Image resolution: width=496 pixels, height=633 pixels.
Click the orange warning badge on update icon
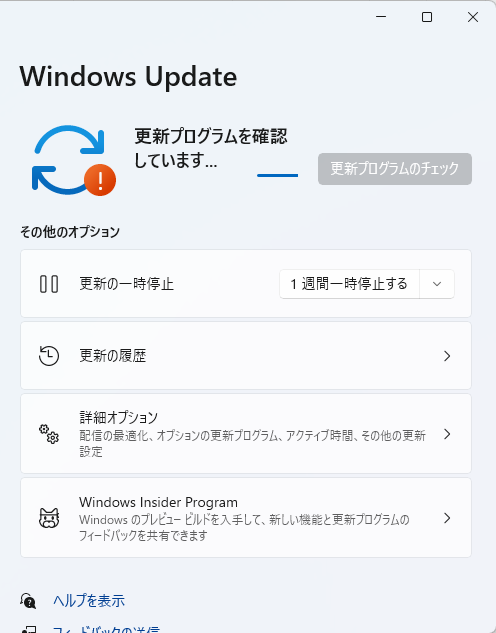[100, 180]
